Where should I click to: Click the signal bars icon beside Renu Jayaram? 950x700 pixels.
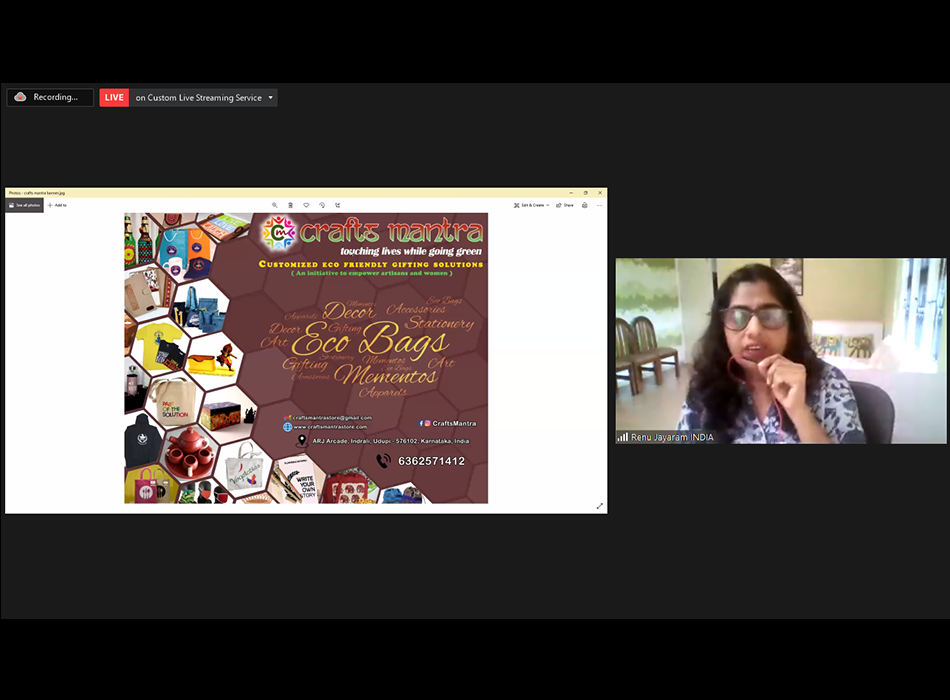pyautogui.click(x=622, y=437)
